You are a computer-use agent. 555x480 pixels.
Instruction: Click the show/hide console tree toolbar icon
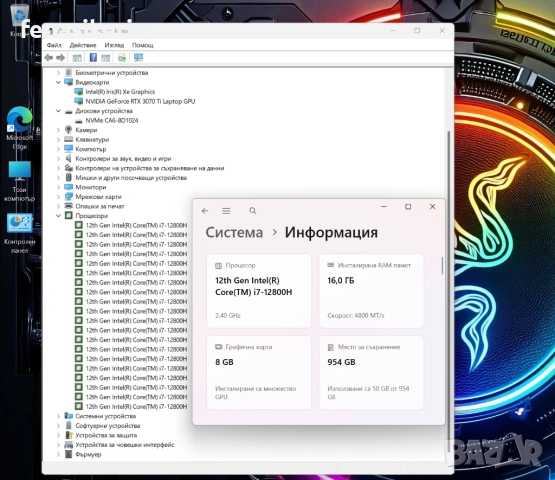[x=77, y=58]
